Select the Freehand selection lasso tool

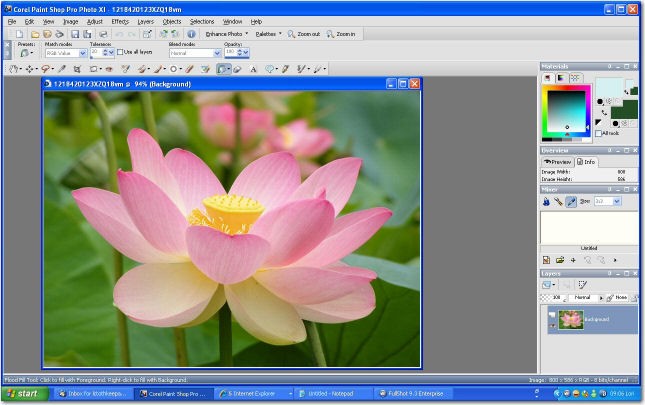tap(46, 69)
